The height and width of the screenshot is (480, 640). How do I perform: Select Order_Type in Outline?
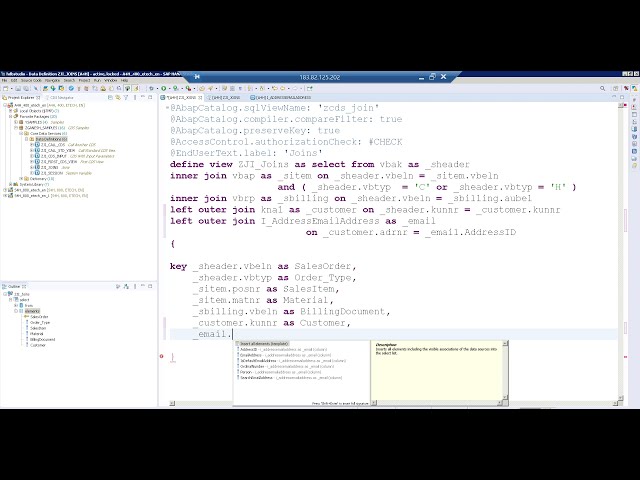pyautogui.click(x=40, y=322)
